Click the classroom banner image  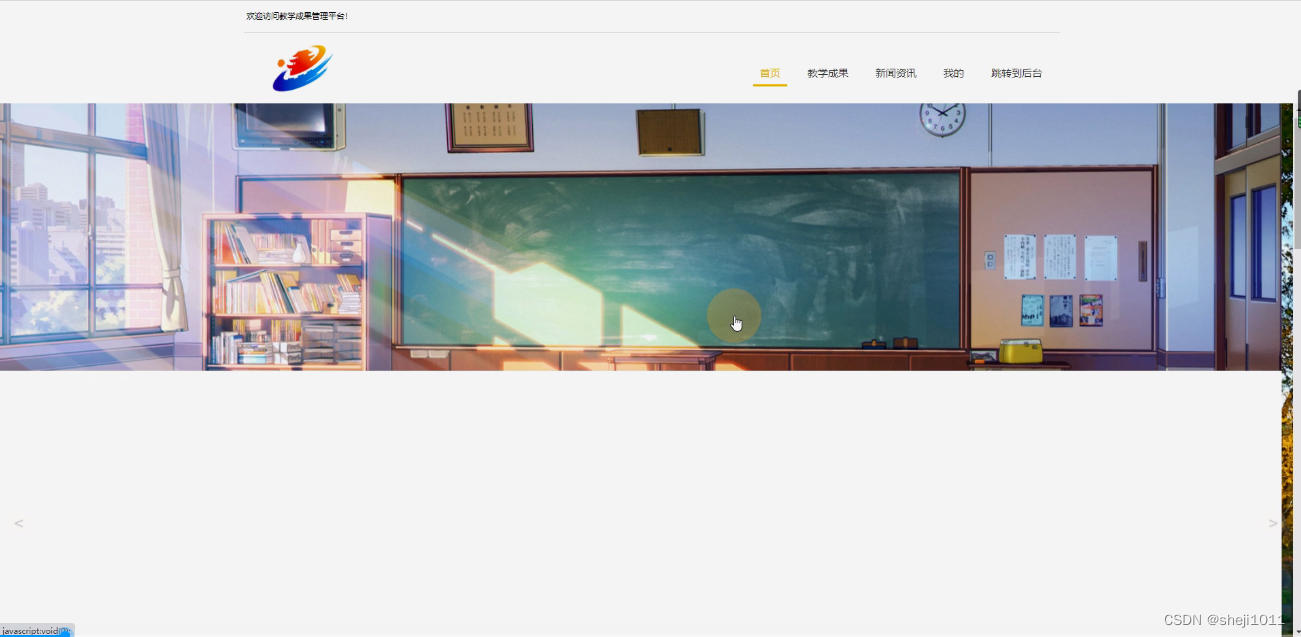point(640,237)
